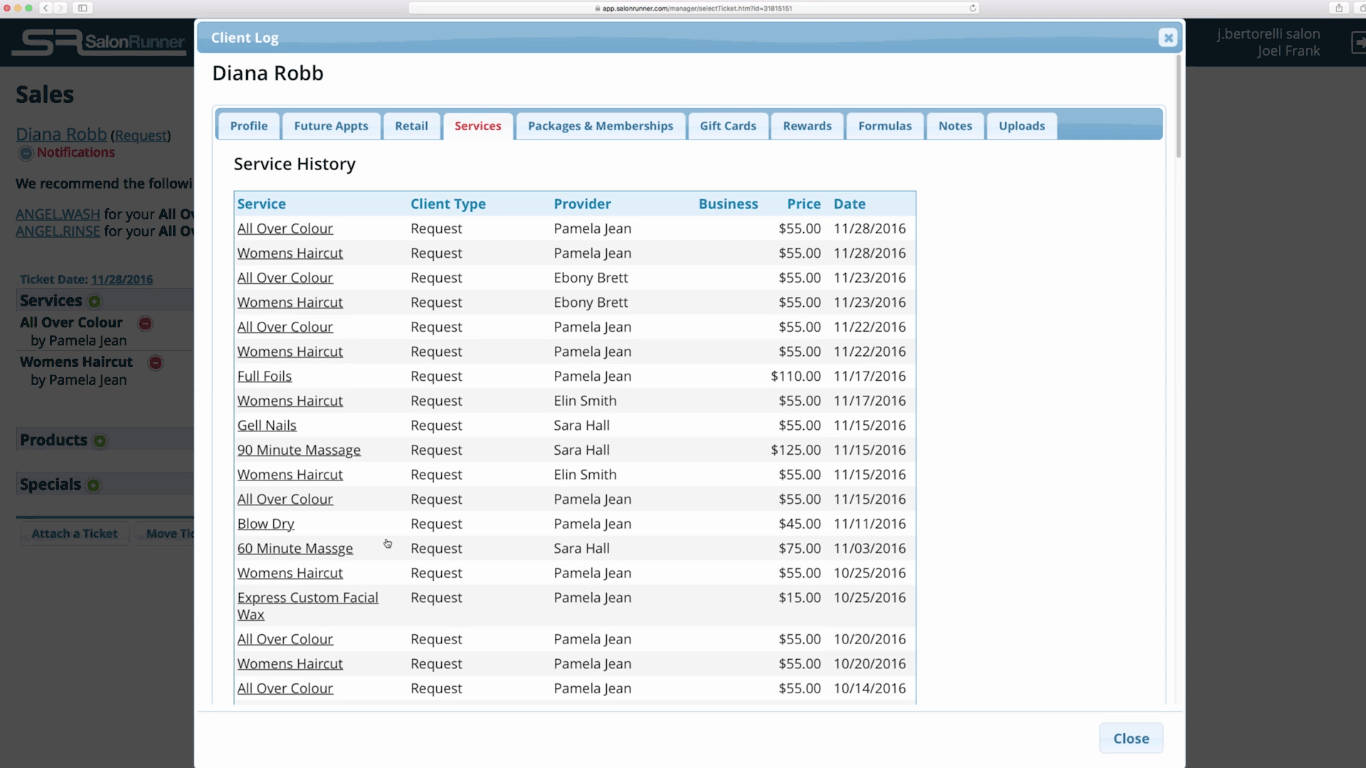Screen dimensions: 1366x768
Task: Open the Full Foils service entry
Action: pyautogui.click(x=264, y=376)
